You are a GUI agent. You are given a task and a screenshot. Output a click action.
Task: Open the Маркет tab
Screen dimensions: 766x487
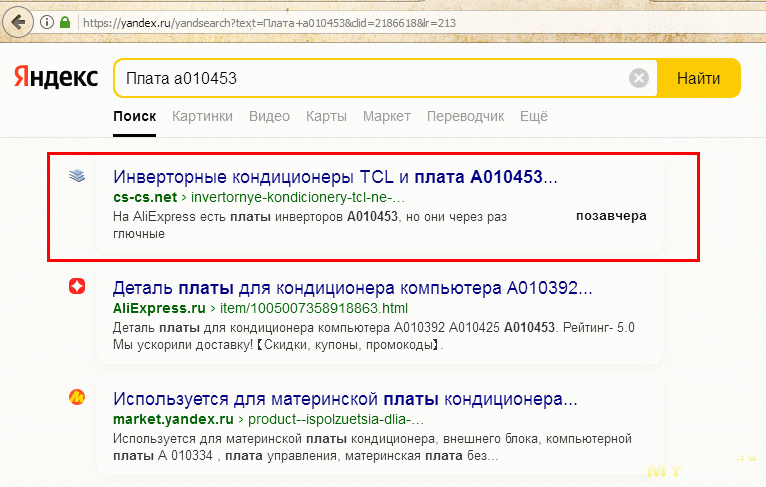386,116
